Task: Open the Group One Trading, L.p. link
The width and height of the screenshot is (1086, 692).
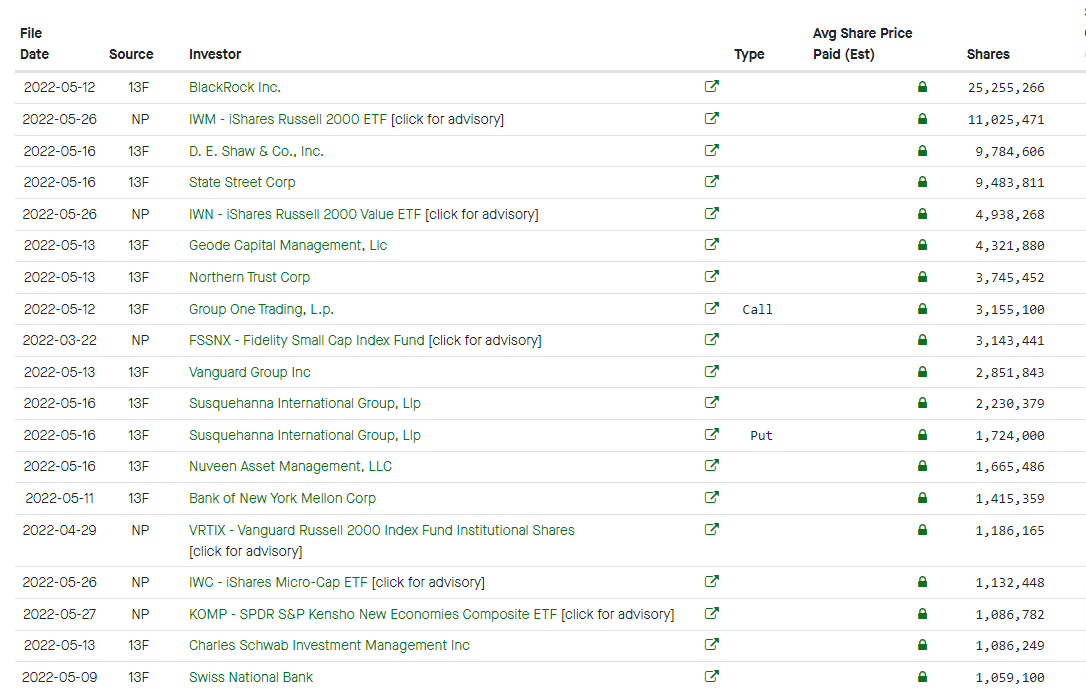Action: (261, 309)
